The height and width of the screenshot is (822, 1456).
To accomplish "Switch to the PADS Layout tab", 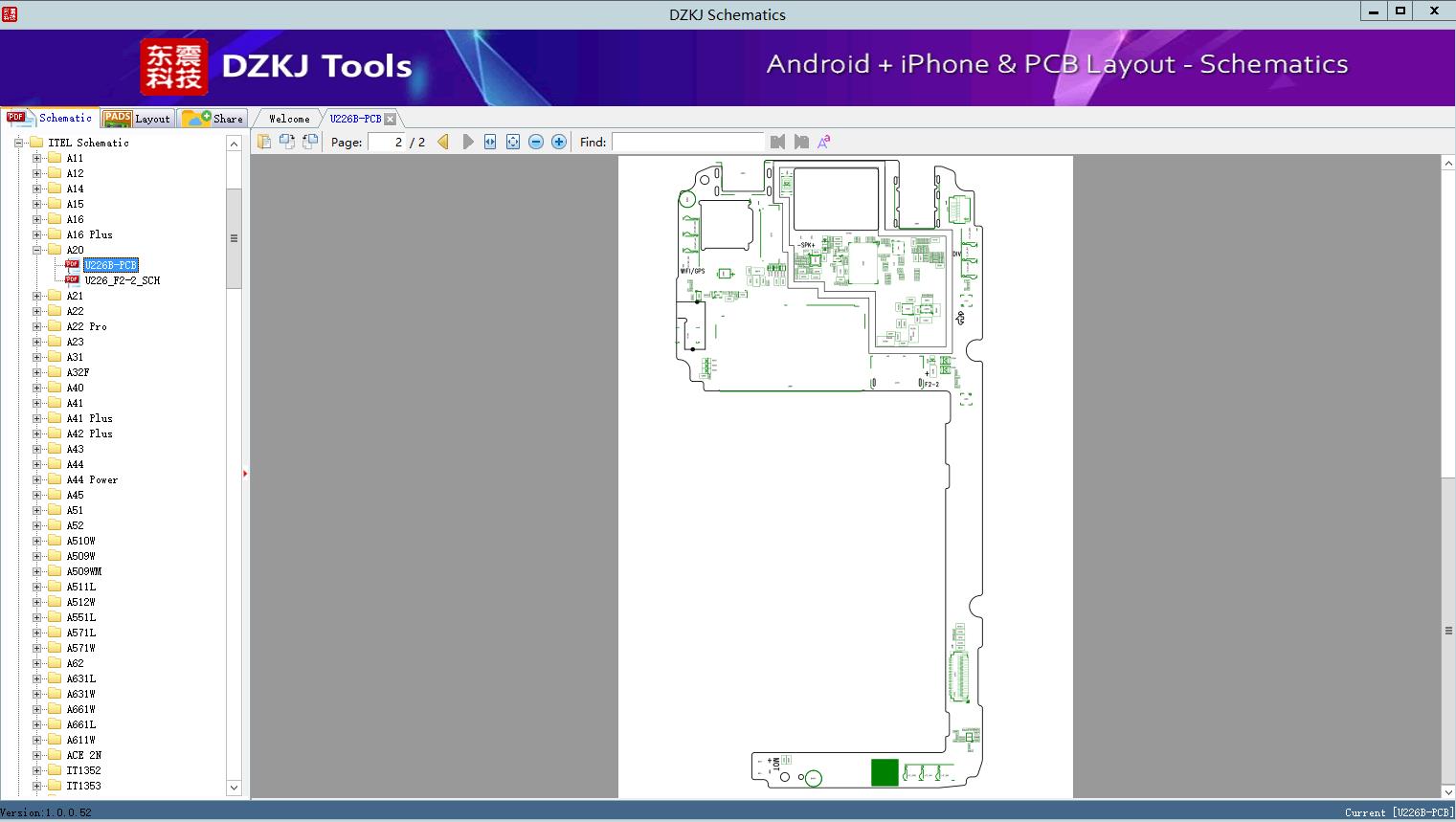I will pos(137,119).
